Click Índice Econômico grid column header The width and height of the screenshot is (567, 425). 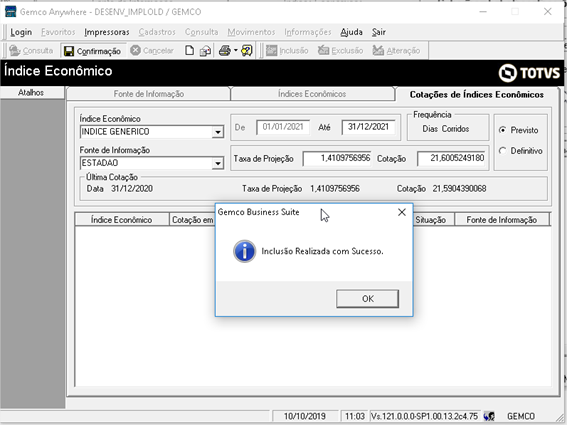coord(122,220)
